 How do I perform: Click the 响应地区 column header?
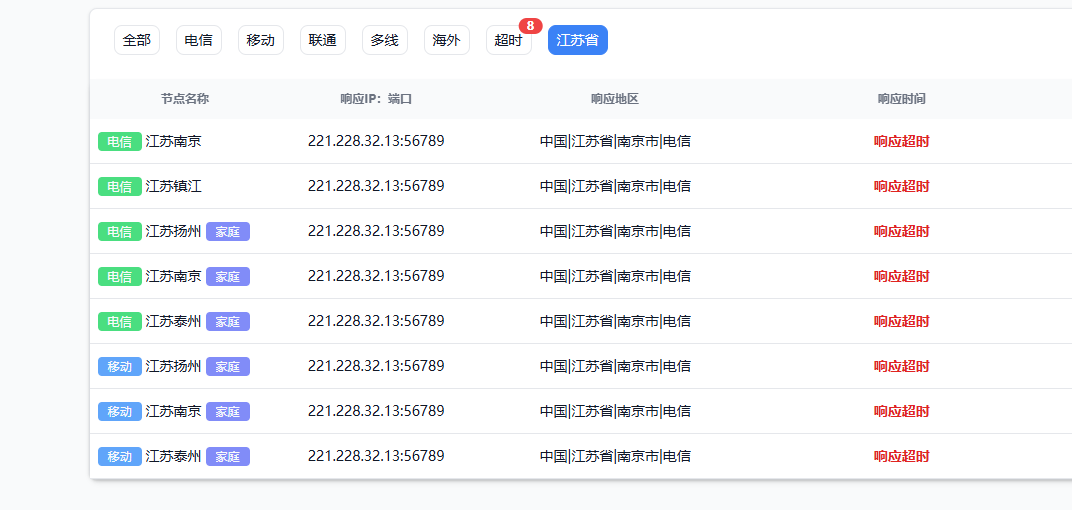pyautogui.click(x=614, y=99)
